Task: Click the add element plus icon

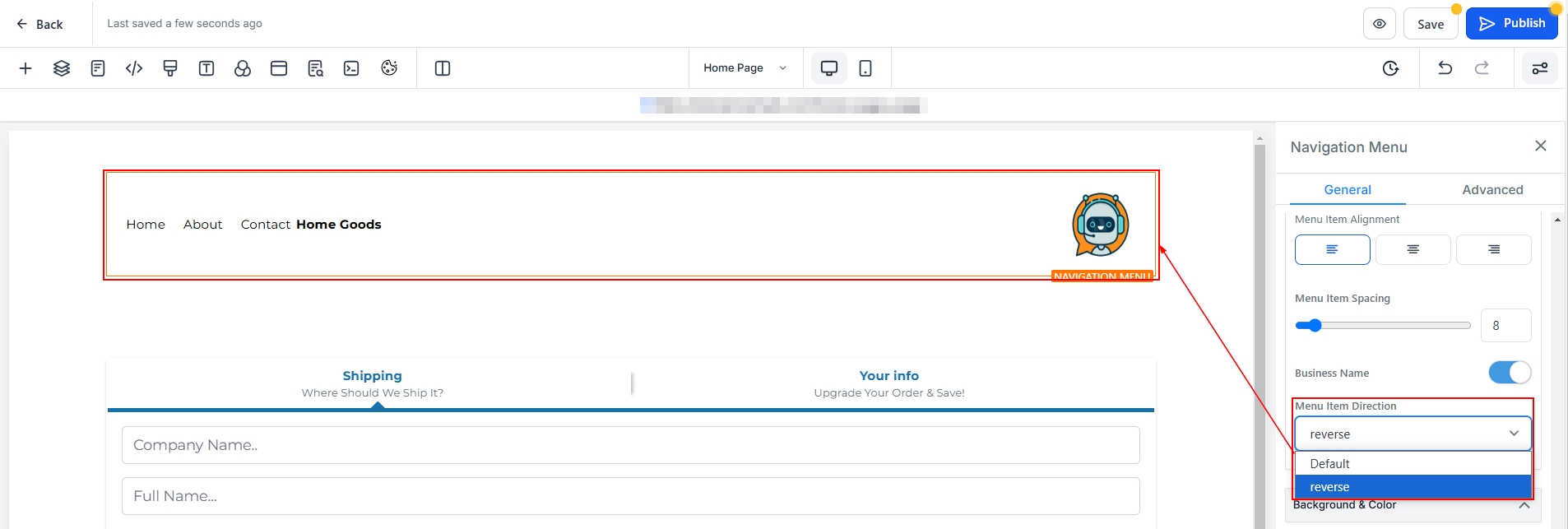Action: [x=26, y=68]
